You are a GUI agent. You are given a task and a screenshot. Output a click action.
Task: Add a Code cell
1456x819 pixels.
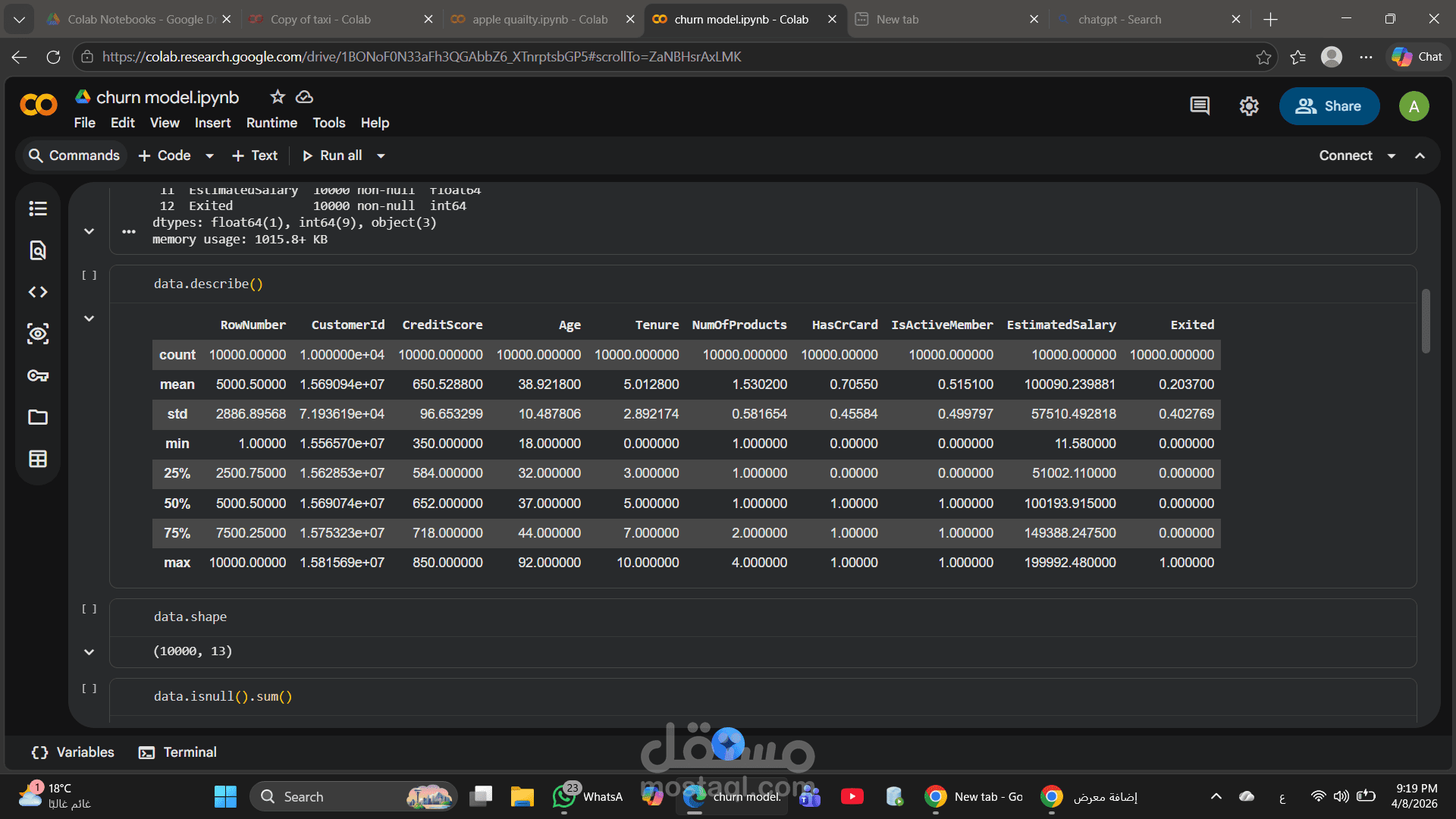165,155
